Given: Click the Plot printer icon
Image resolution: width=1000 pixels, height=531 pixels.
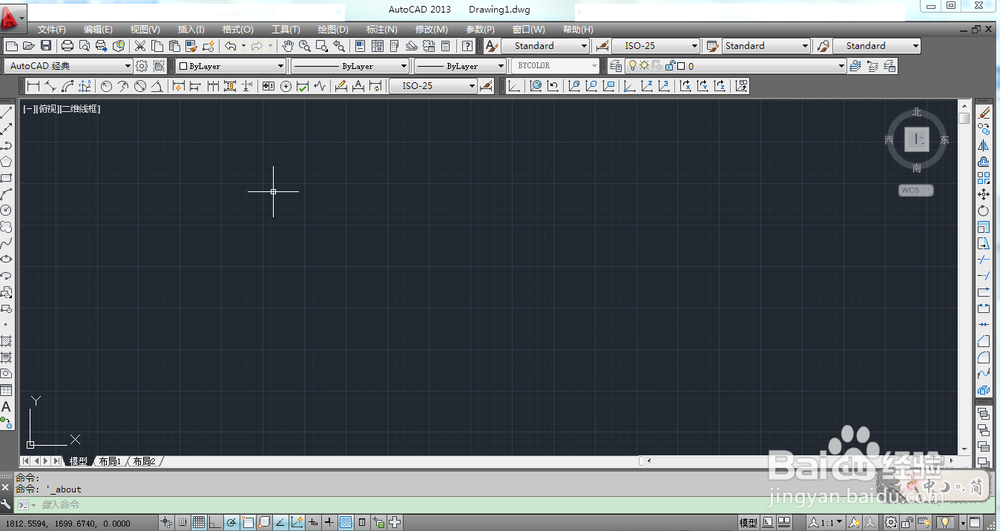Looking at the screenshot, I should (x=67, y=46).
